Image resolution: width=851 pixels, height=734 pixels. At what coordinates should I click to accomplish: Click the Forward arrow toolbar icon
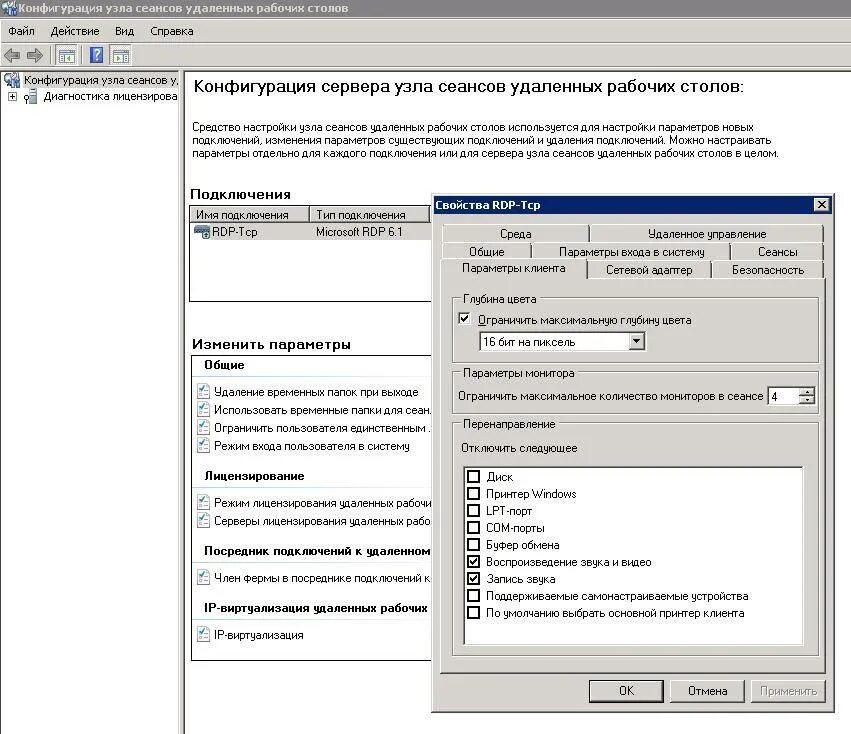point(35,55)
